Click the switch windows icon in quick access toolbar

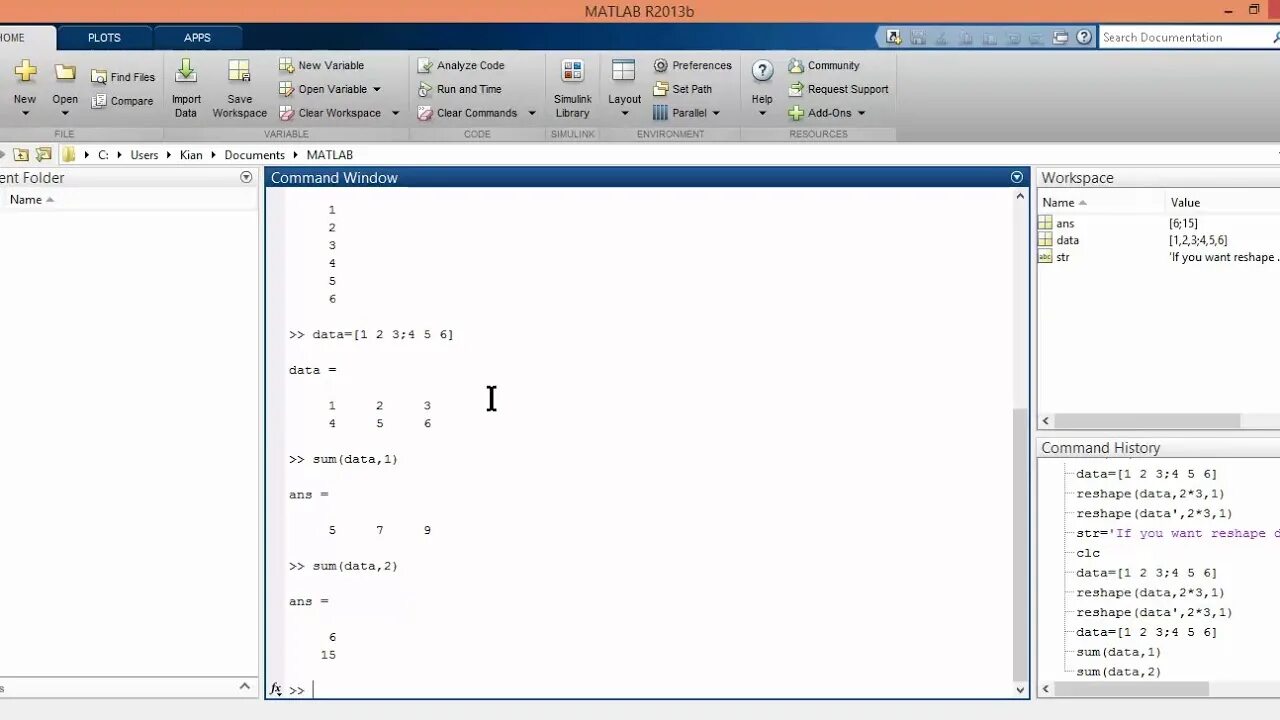click(1061, 37)
